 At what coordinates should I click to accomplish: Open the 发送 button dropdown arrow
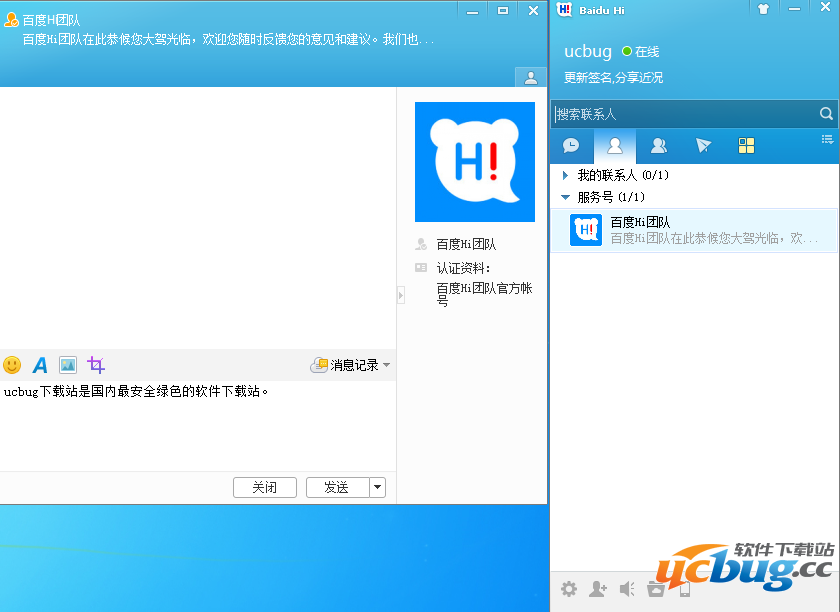click(377, 487)
